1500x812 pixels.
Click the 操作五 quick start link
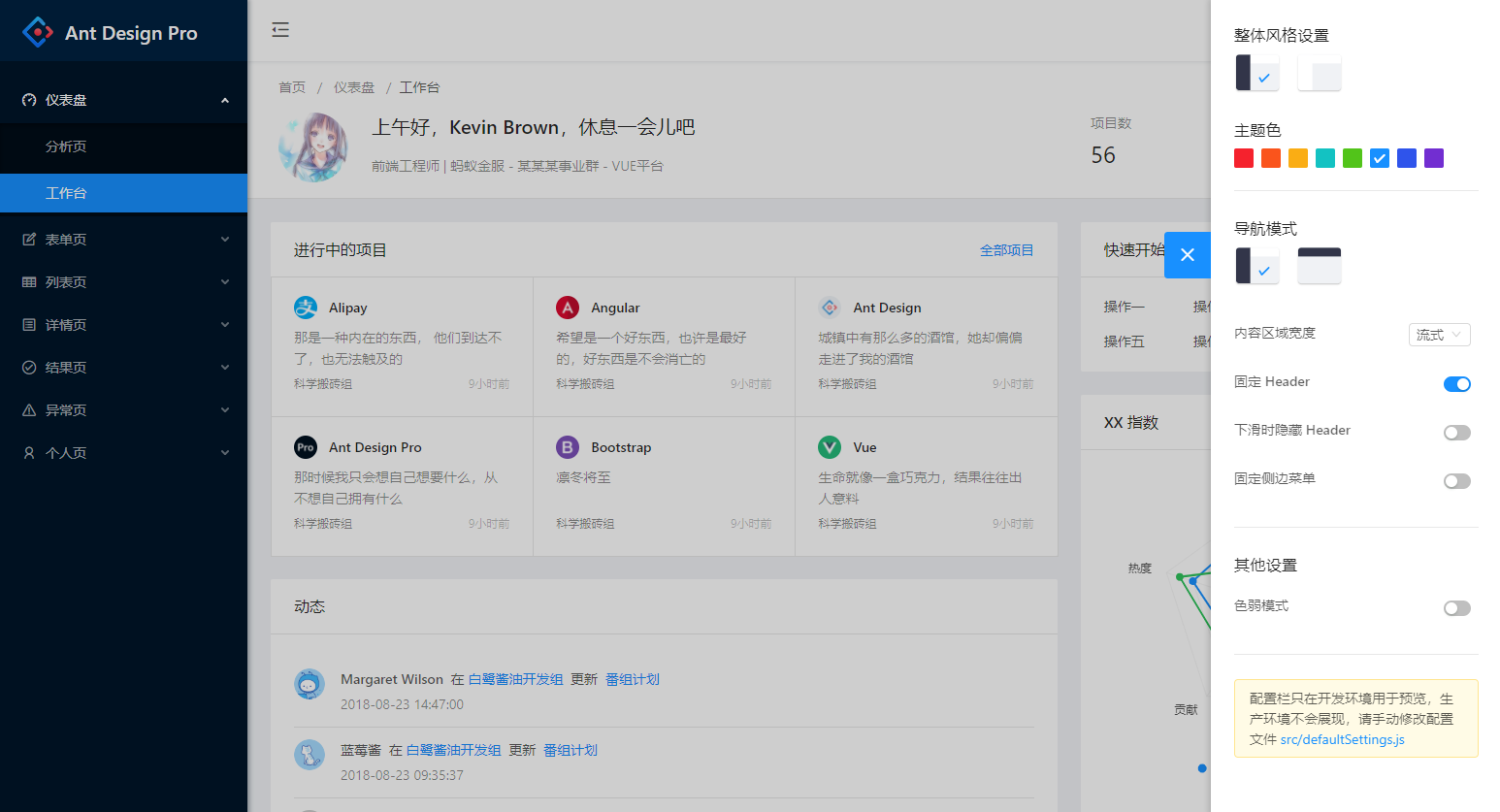tap(1124, 341)
